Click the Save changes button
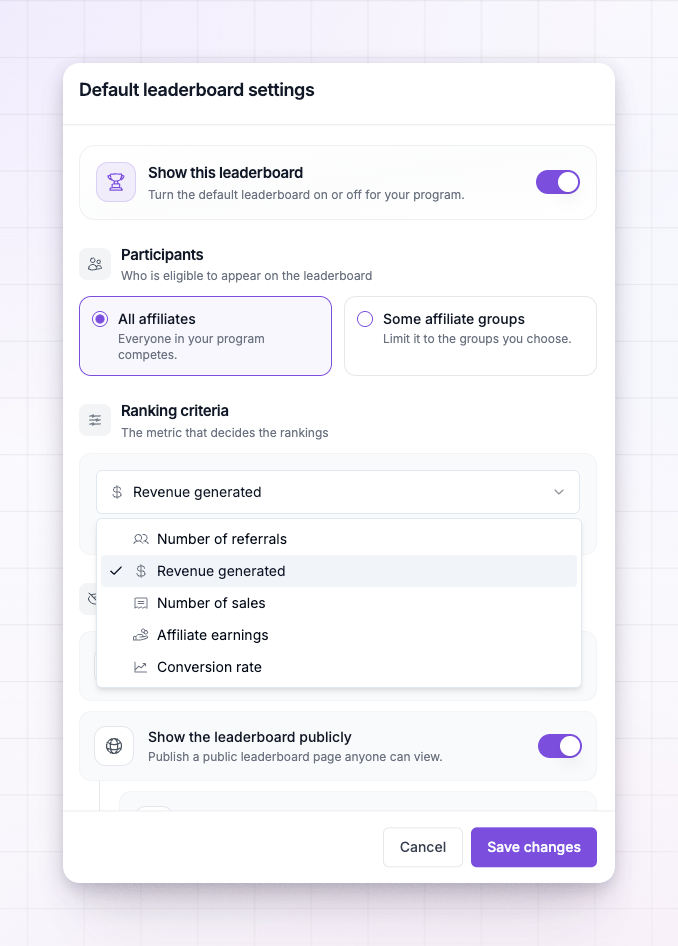678x946 pixels. [x=534, y=847]
